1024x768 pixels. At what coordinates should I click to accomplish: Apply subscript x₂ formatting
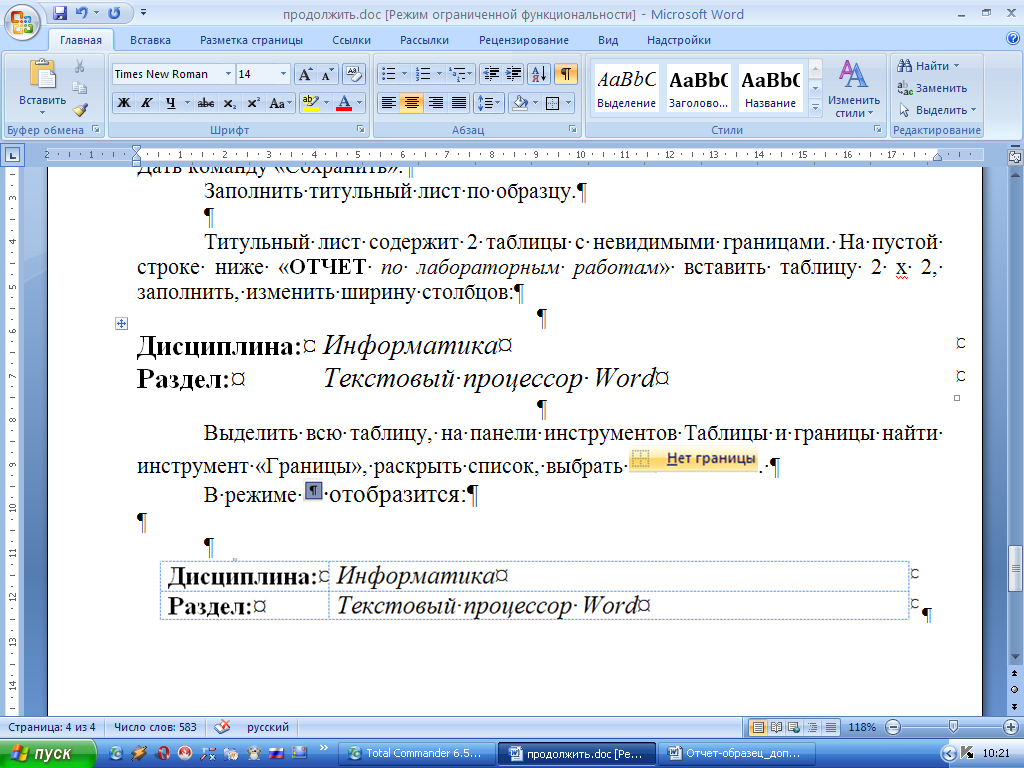[230, 103]
